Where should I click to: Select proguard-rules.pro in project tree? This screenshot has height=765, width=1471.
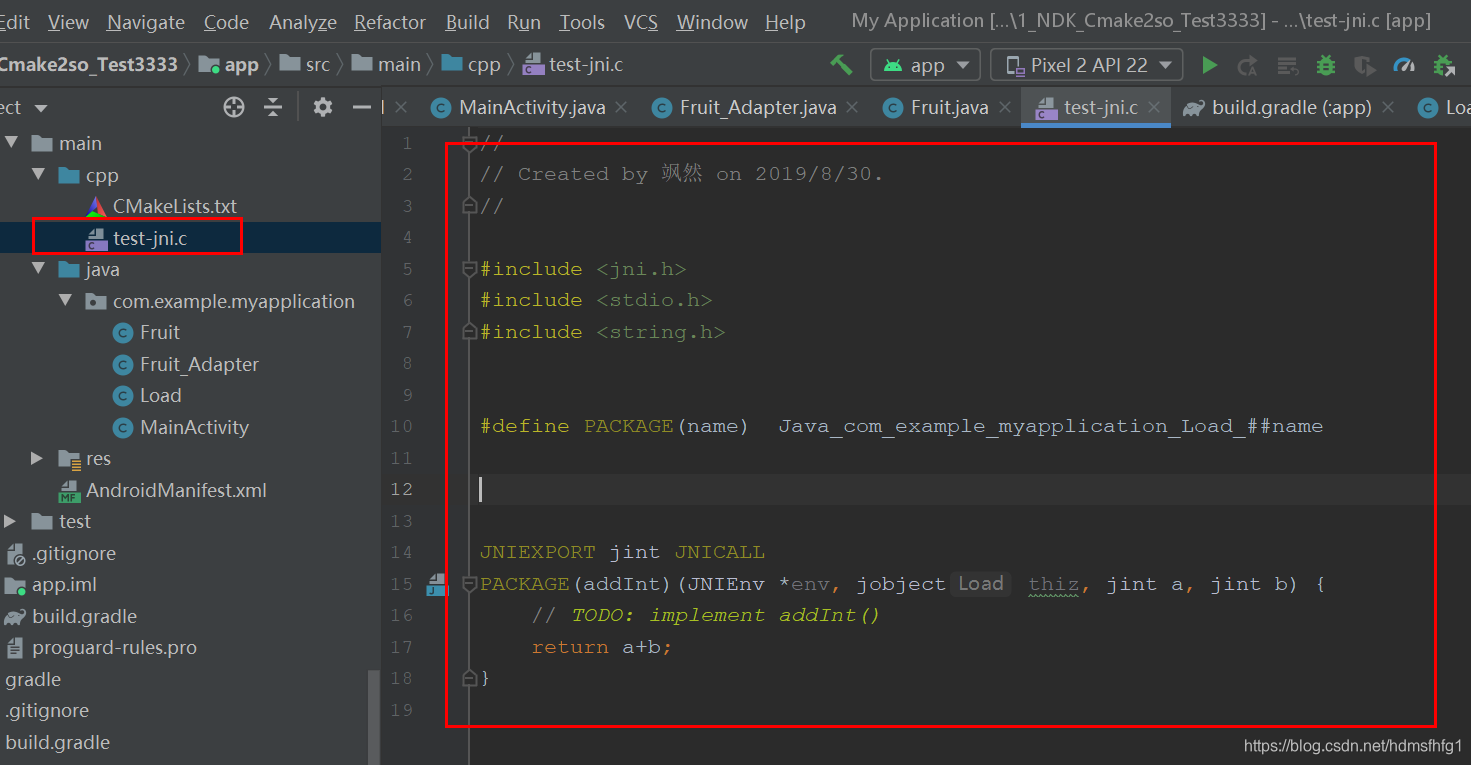(x=101, y=647)
